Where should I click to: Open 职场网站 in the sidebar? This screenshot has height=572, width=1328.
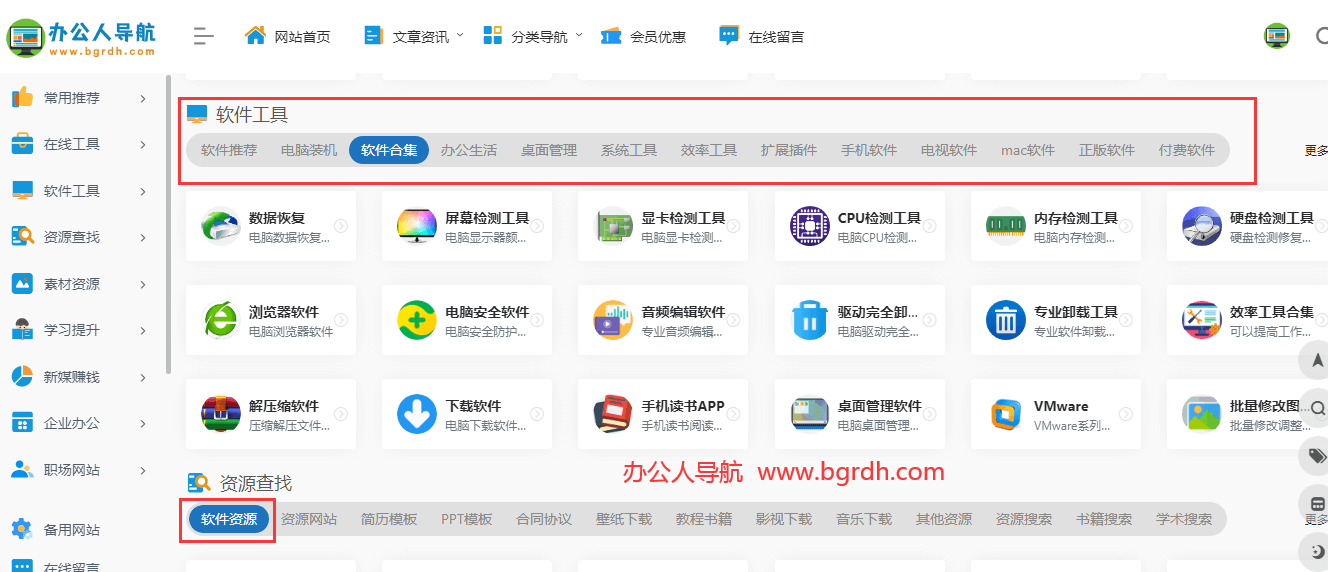click(80, 470)
